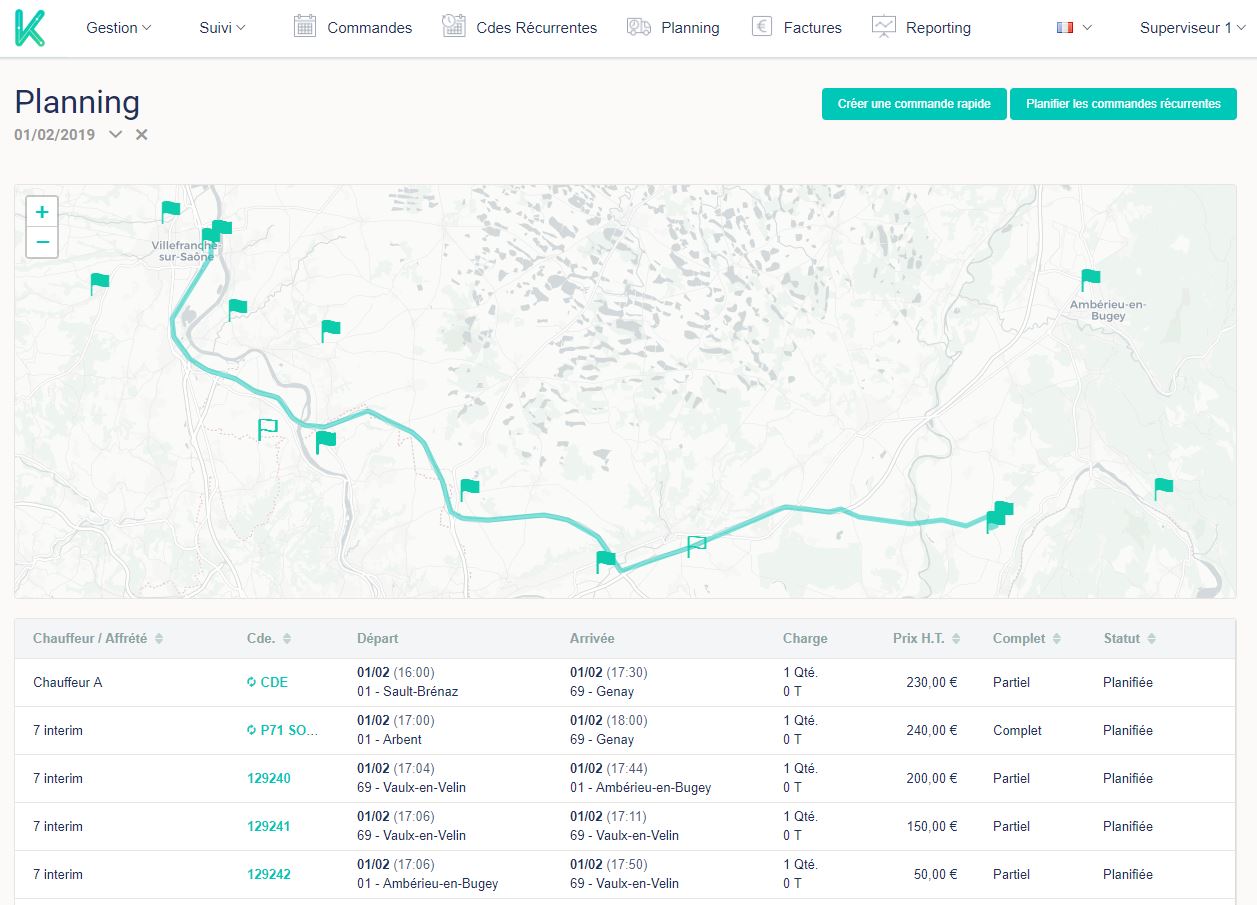Click the recurring icon beside CDE order

(x=251, y=682)
